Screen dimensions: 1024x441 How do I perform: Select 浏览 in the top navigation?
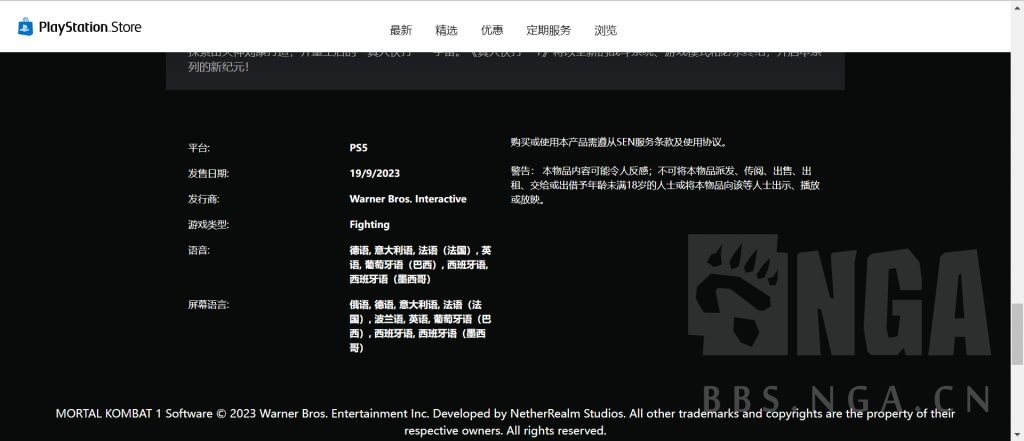pos(605,31)
